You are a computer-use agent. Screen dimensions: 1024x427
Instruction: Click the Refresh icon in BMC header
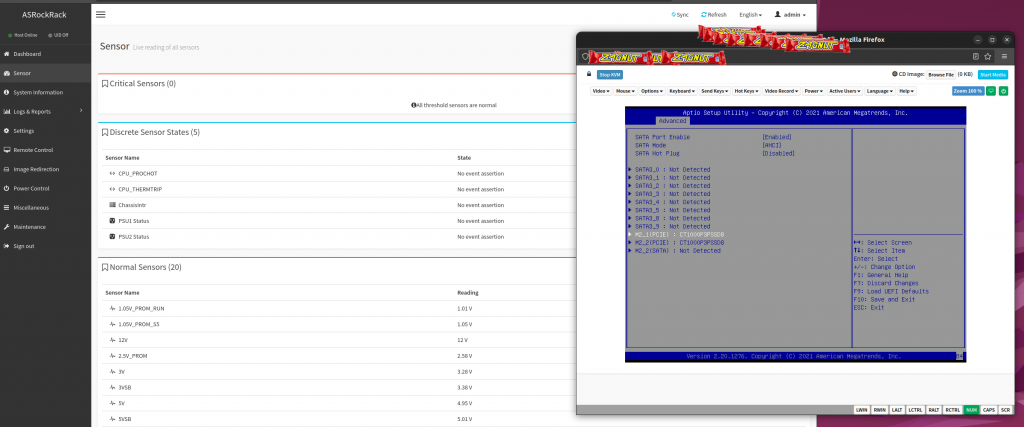703,14
